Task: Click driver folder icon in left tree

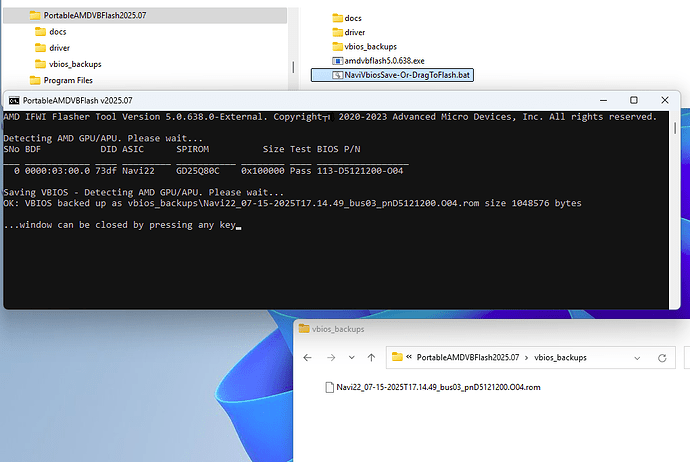Action: pos(40,48)
